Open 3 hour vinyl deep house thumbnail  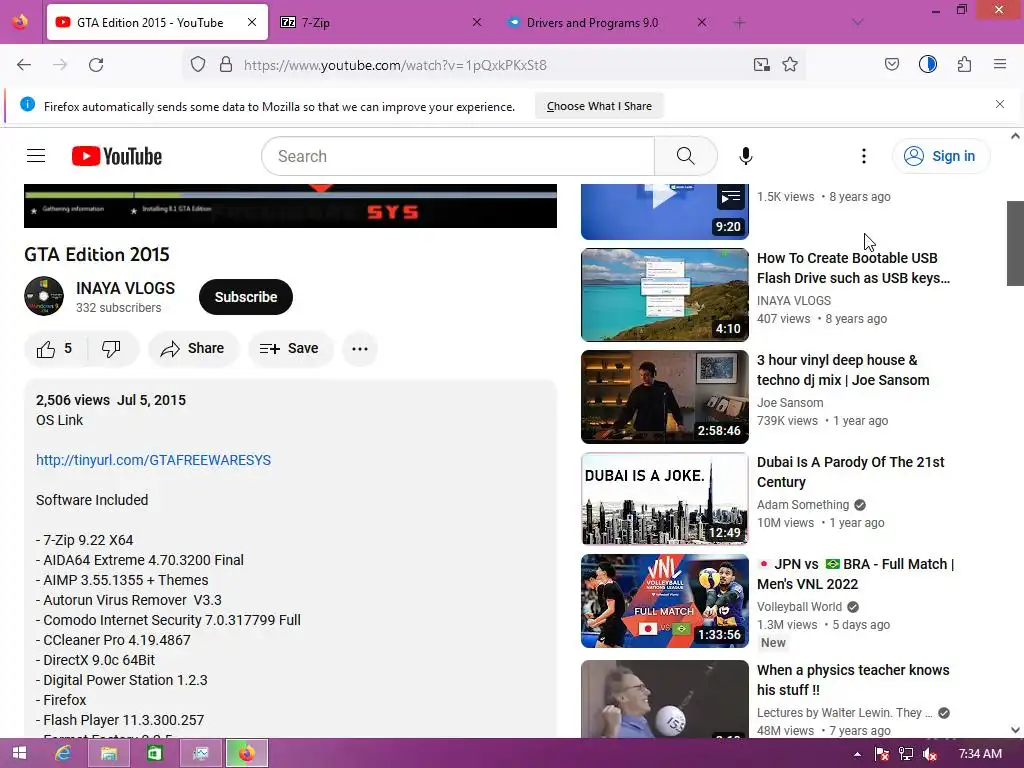pyautogui.click(x=665, y=396)
